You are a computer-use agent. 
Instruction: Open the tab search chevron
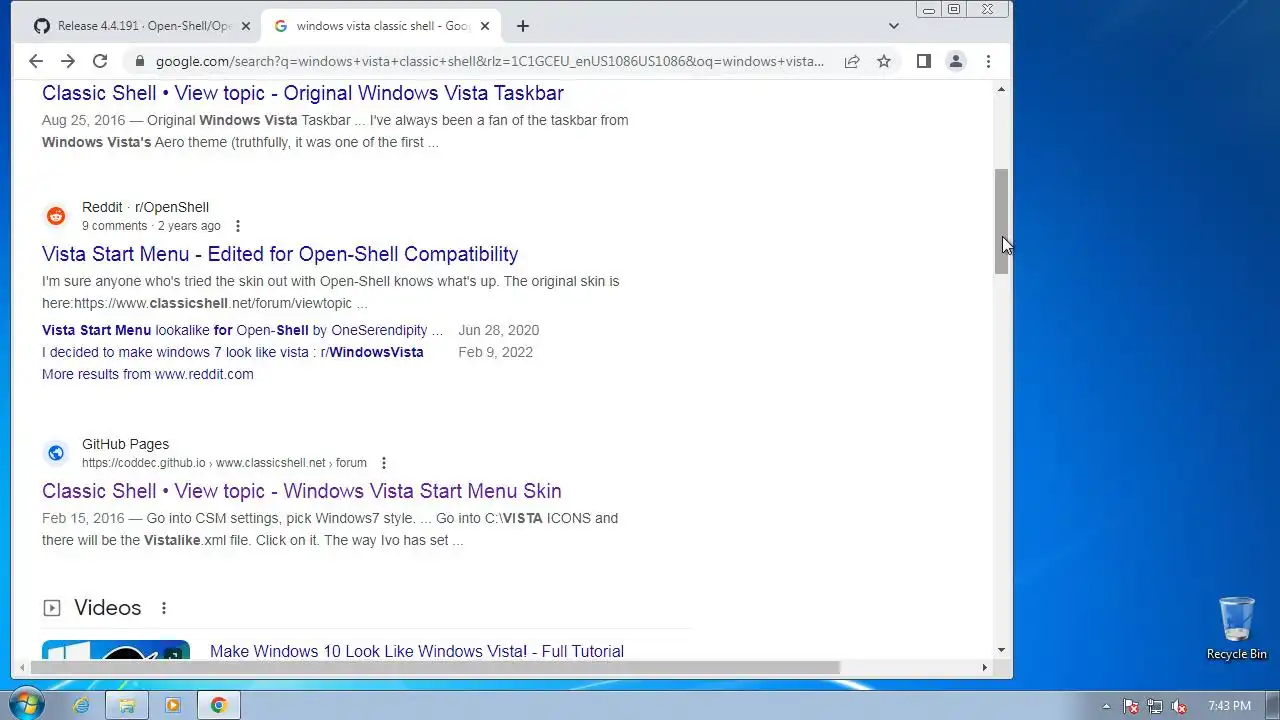894,26
